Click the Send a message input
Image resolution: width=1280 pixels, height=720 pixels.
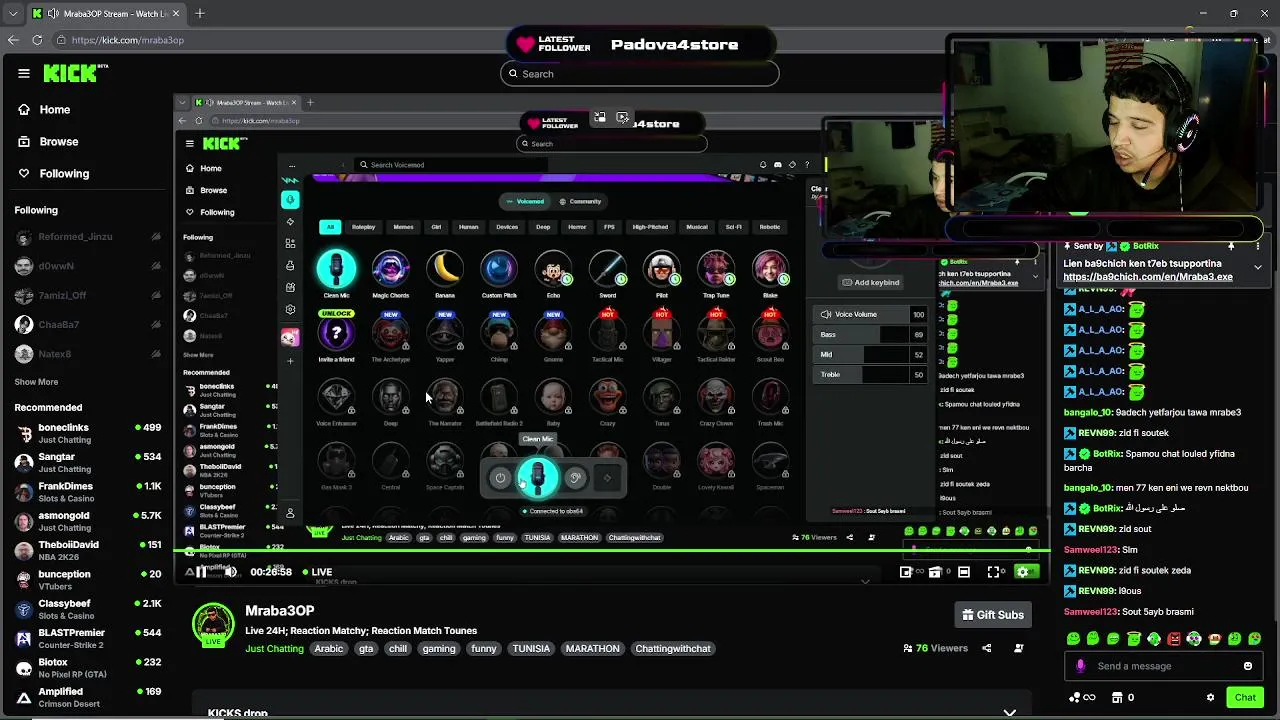(1164, 666)
